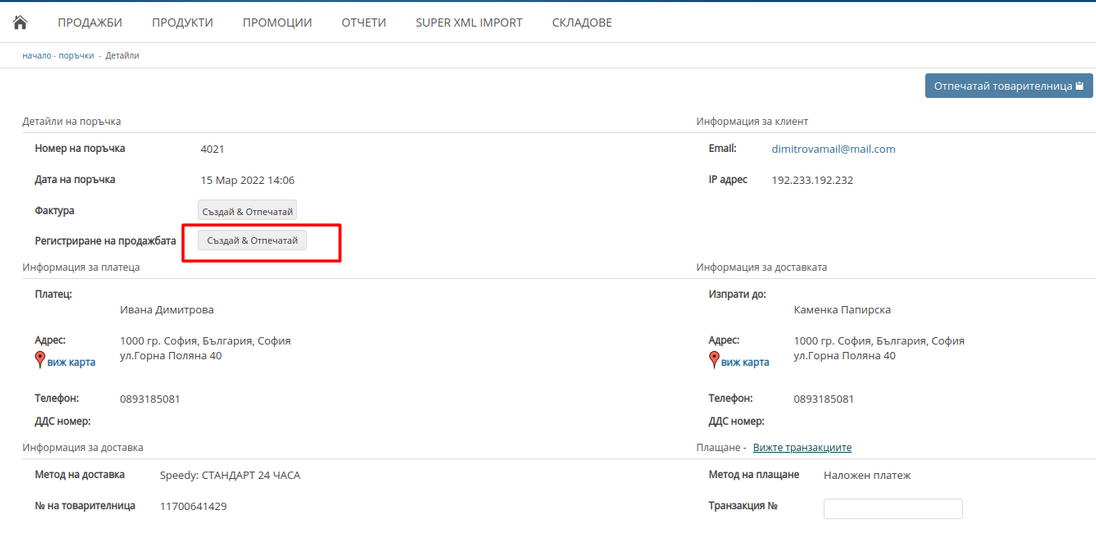The image size is (1096, 539).
Task: Open SUPER XML IMPORT menu
Action: click(x=469, y=22)
